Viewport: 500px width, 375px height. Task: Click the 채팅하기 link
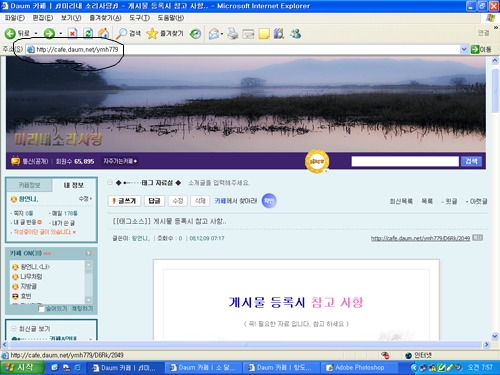pyautogui.click(x=82, y=309)
